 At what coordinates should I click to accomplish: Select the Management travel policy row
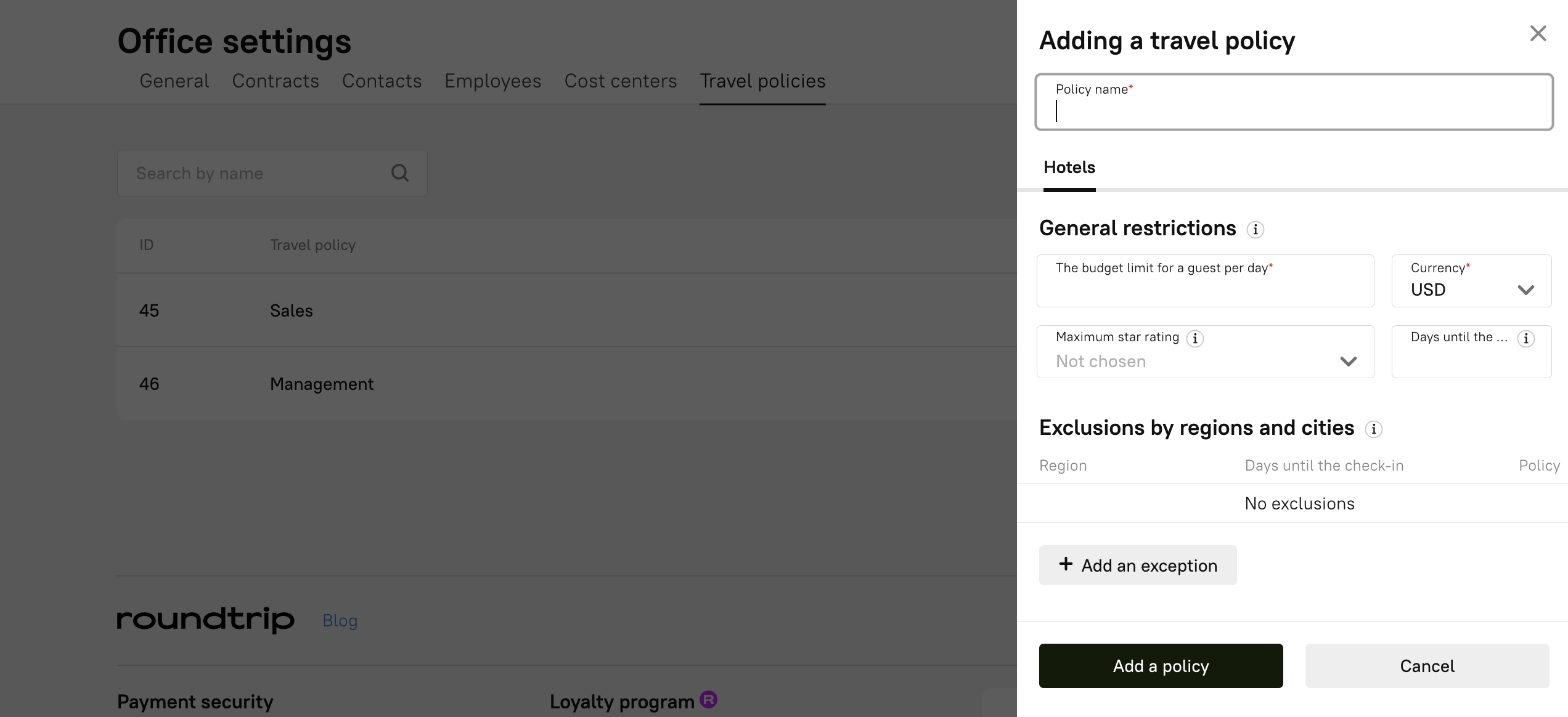(x=321, y=384)
